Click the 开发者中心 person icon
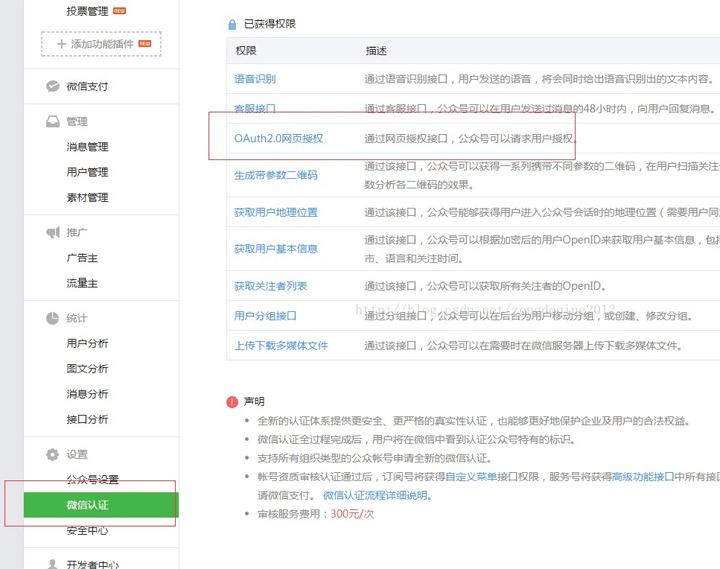 click(52, 565)
